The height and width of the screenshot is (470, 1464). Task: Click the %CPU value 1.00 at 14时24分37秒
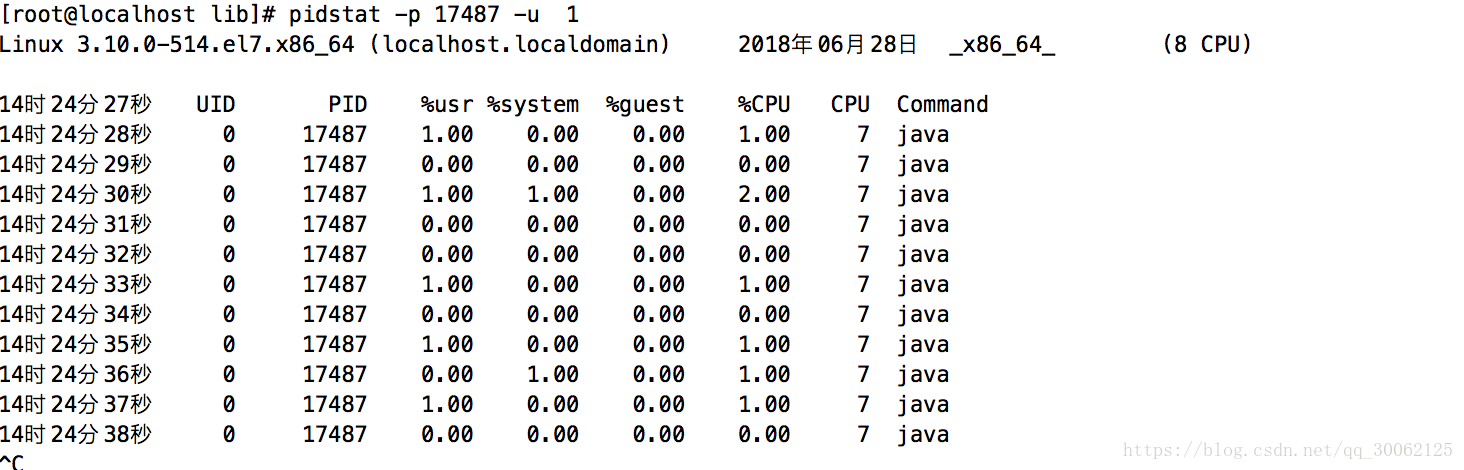click(765, 405)
